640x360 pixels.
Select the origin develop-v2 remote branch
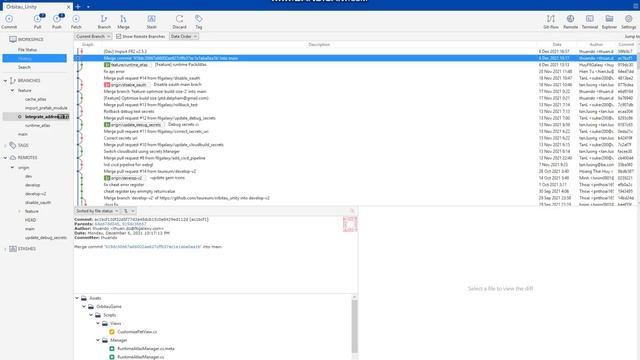coord(36,193)
